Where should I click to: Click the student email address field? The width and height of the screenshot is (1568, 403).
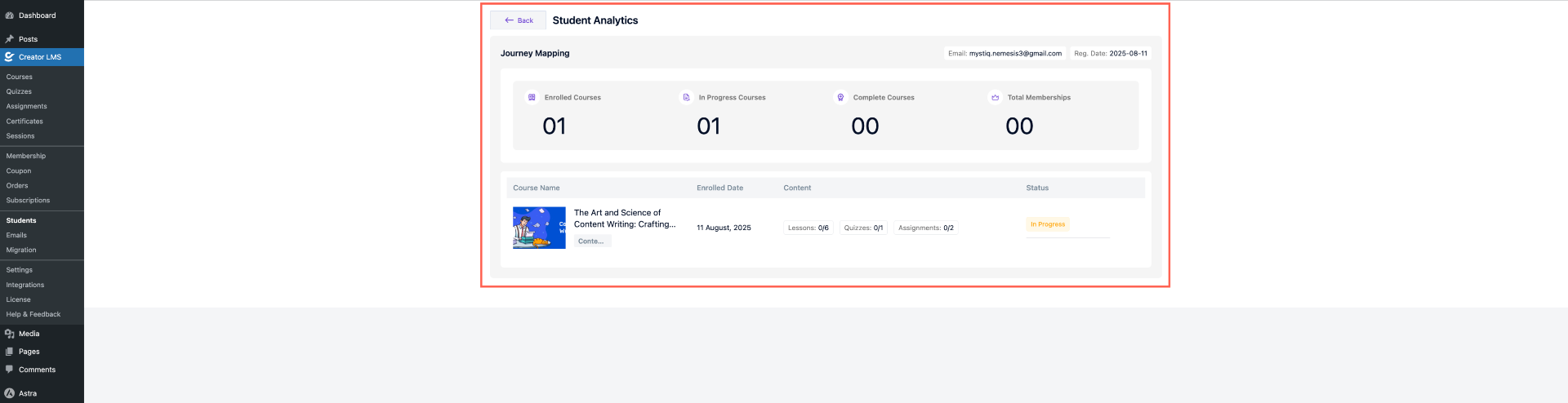click(x=1004, y=53)
